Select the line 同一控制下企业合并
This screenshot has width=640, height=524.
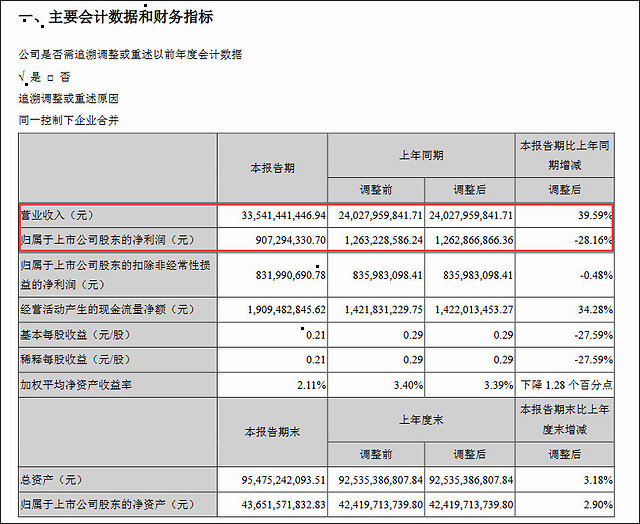point(69,120)
